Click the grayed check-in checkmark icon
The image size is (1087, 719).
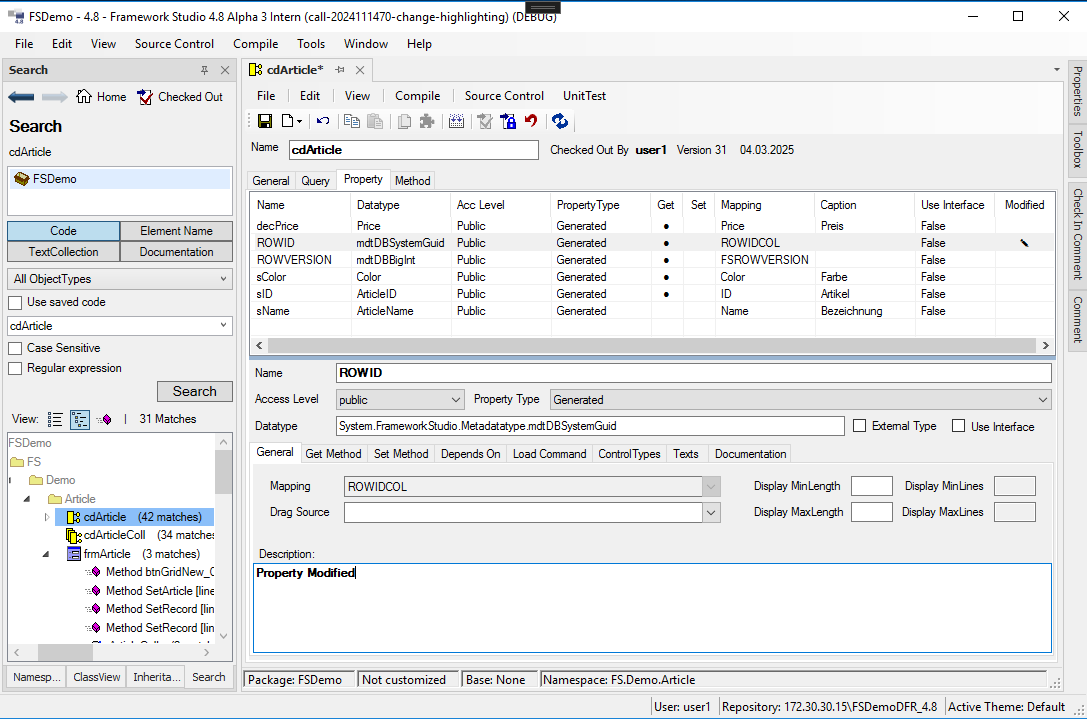[485, 121]
